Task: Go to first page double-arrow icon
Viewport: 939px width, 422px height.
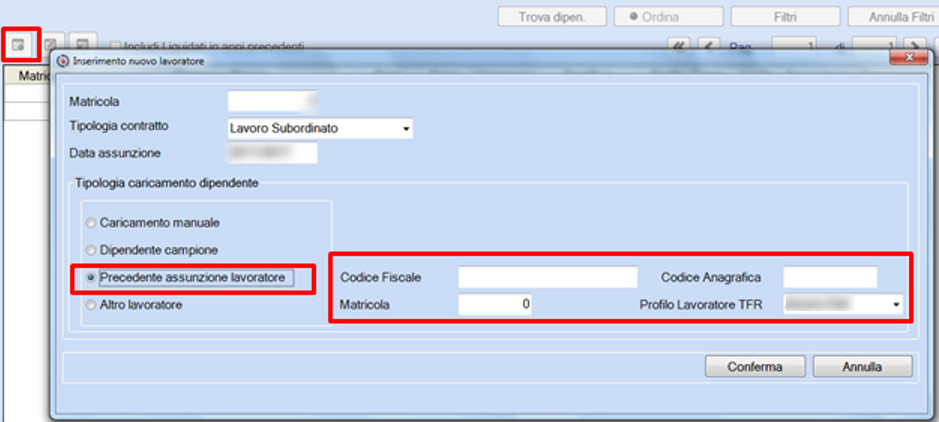Action: tap(680, 46)
